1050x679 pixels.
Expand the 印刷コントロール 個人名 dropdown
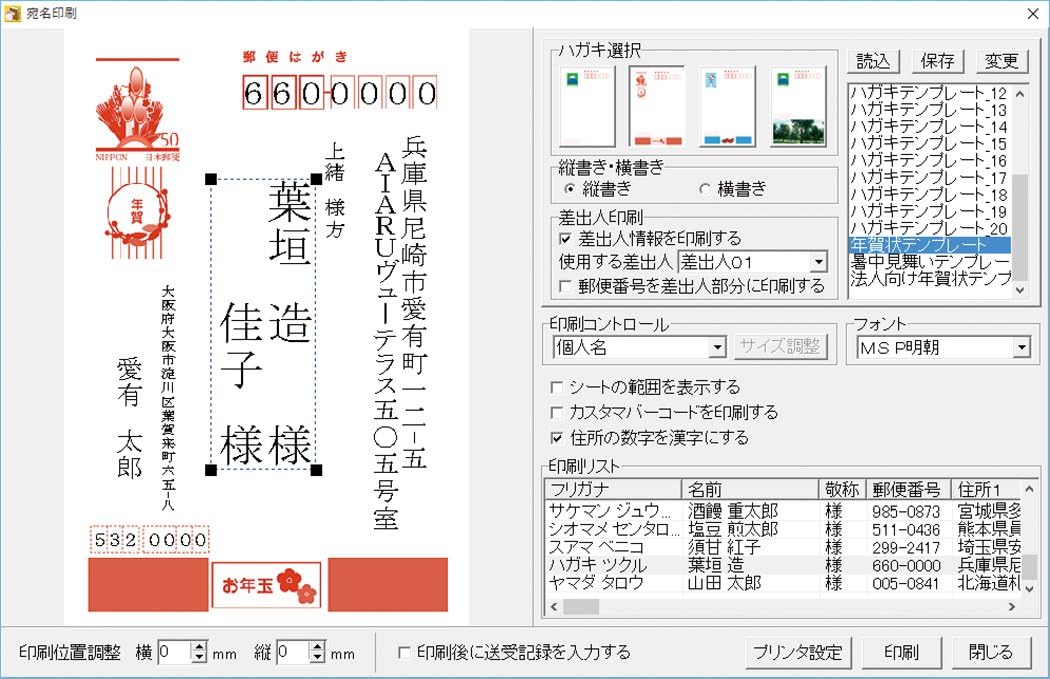pos(716,348)
